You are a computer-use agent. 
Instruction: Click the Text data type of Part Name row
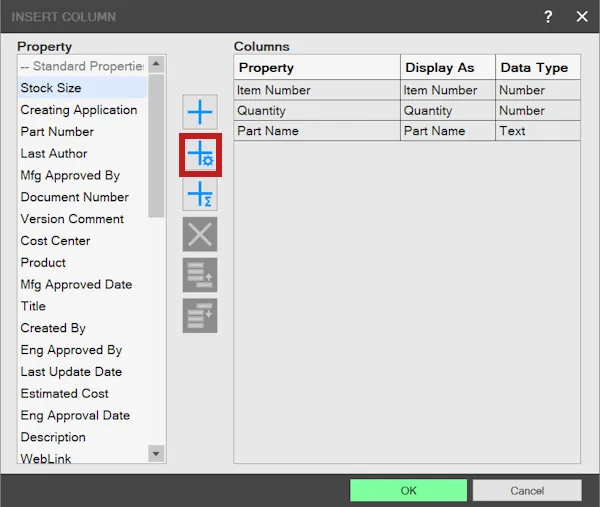click(x=538, y=131)
